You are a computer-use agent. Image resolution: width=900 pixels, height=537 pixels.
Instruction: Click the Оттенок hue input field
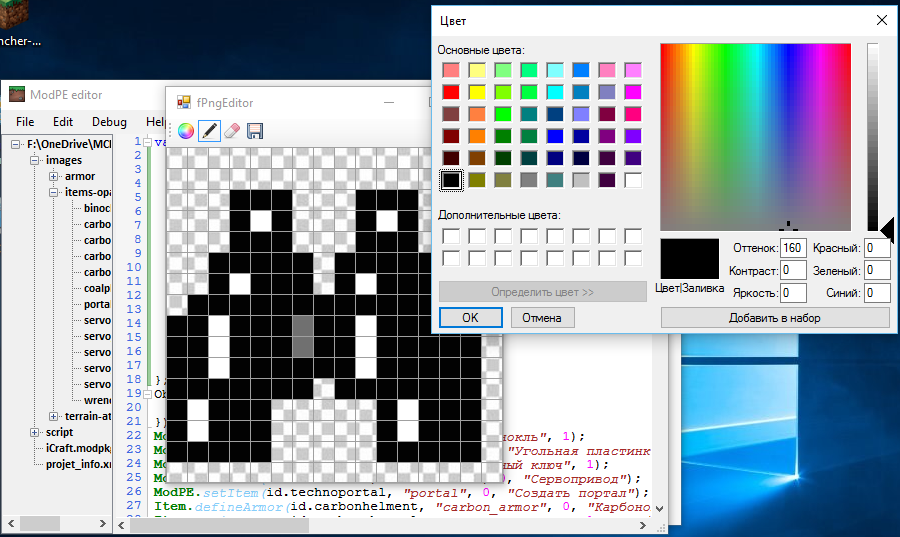point(794,248)
